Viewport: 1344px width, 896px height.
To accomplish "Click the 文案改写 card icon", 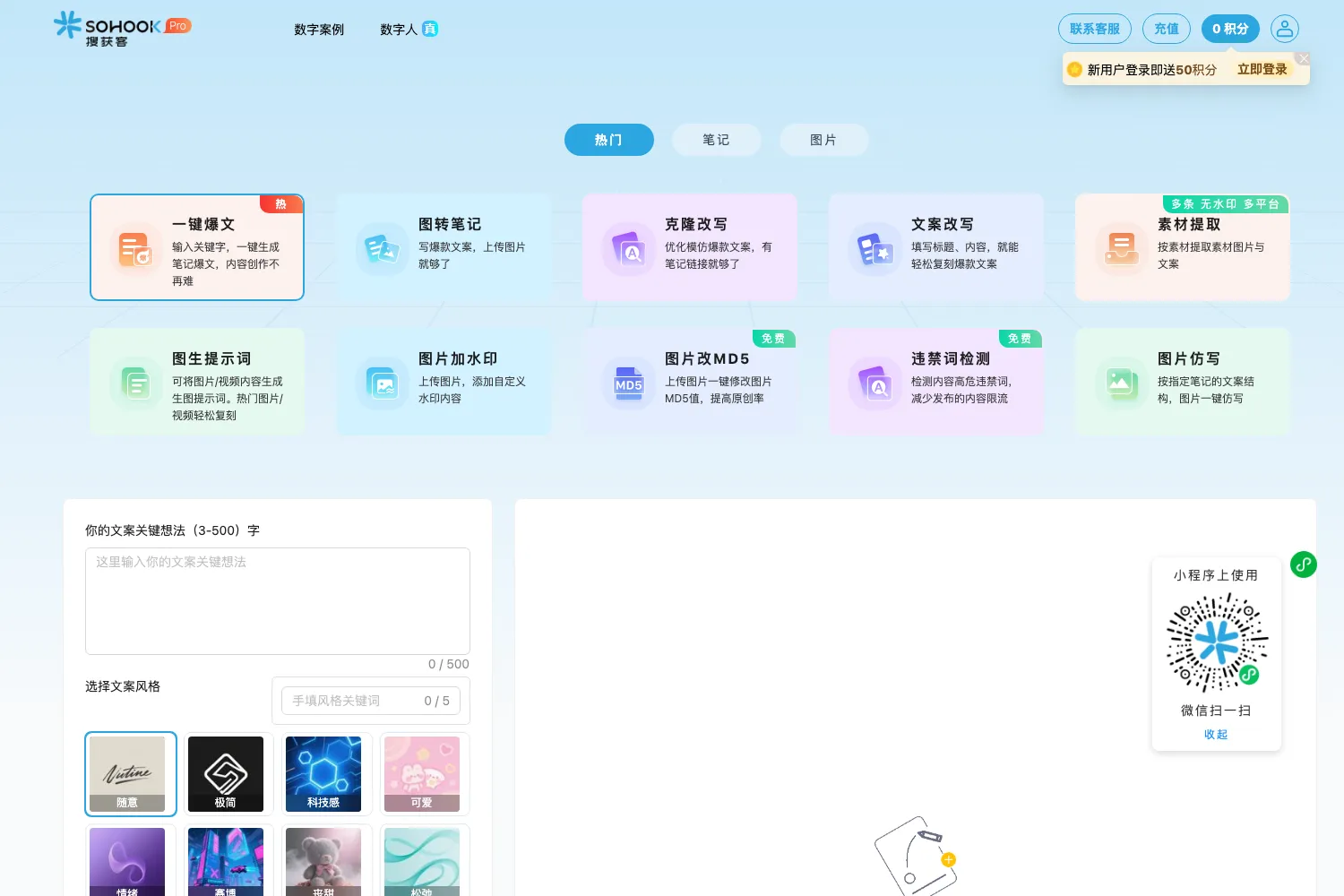I will pyautogui.click(x=874, y=248).
